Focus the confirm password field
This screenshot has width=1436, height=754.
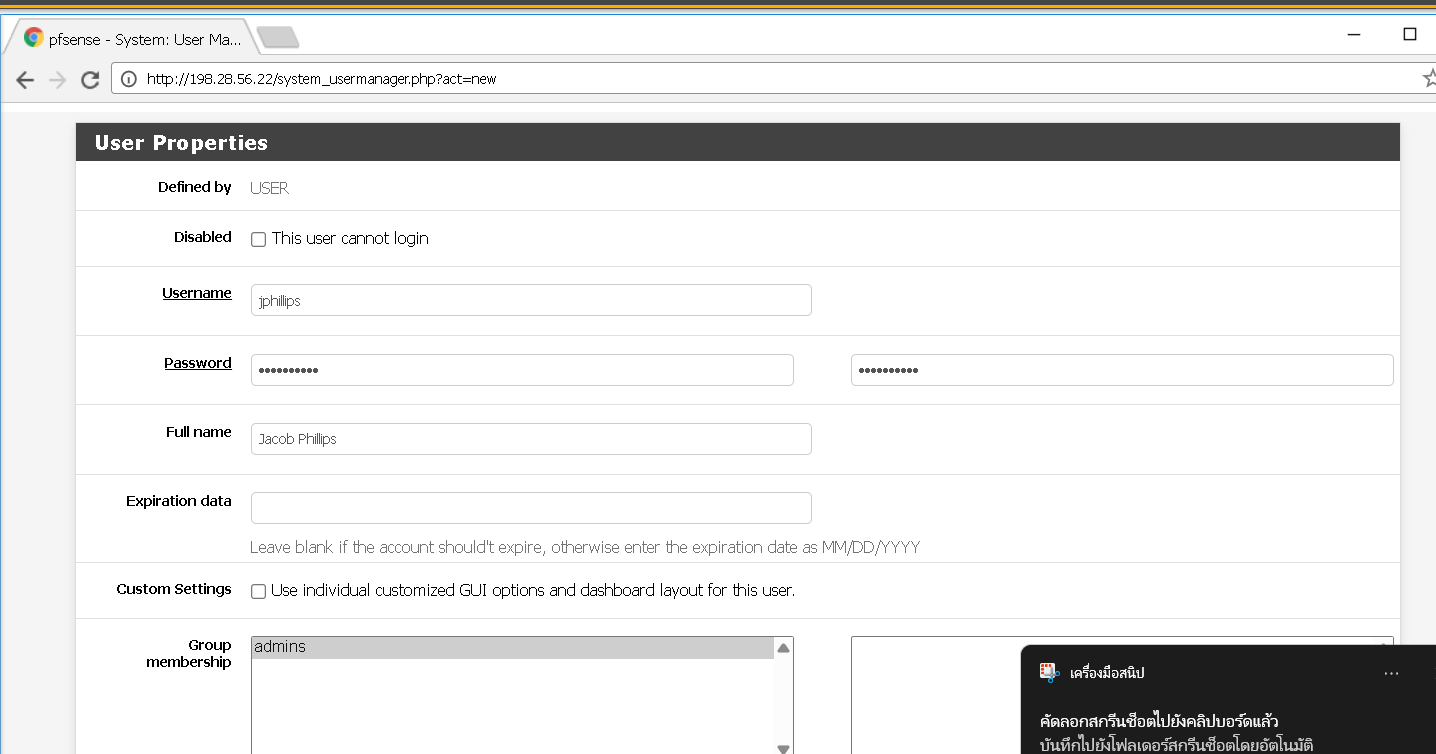[1121, 370]
